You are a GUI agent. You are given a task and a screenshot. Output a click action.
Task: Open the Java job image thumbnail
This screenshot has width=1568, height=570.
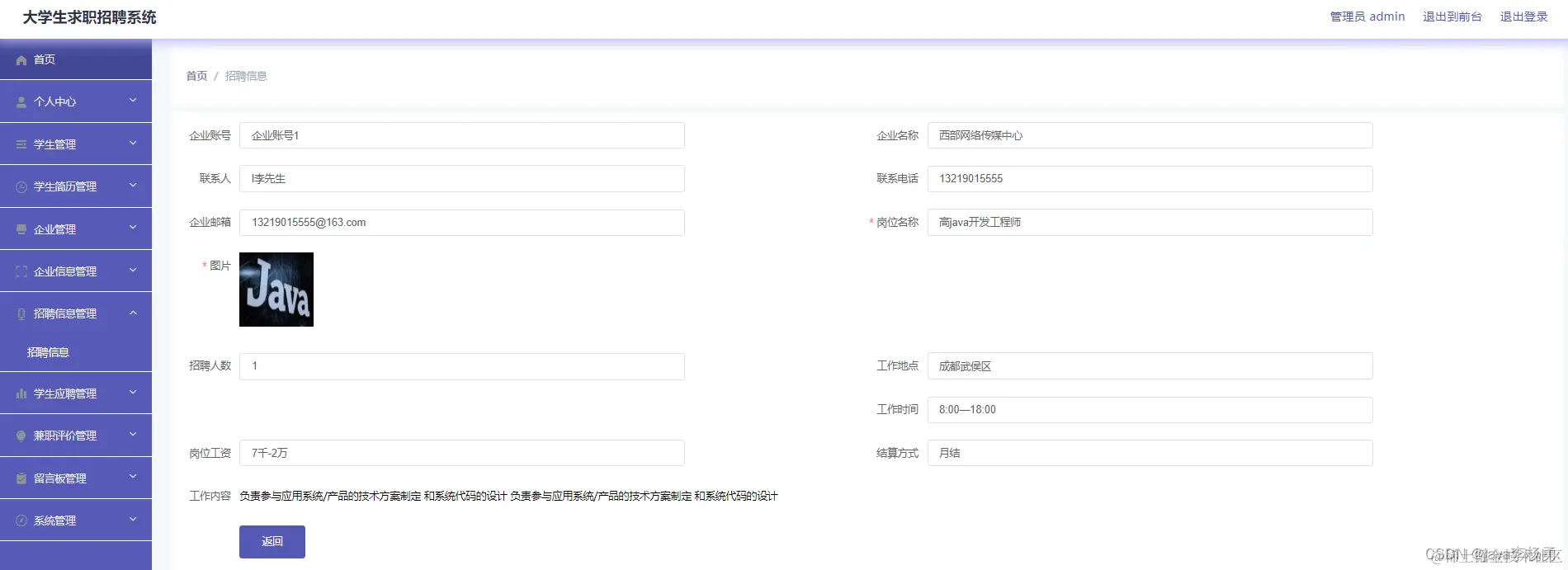[276, 290]
